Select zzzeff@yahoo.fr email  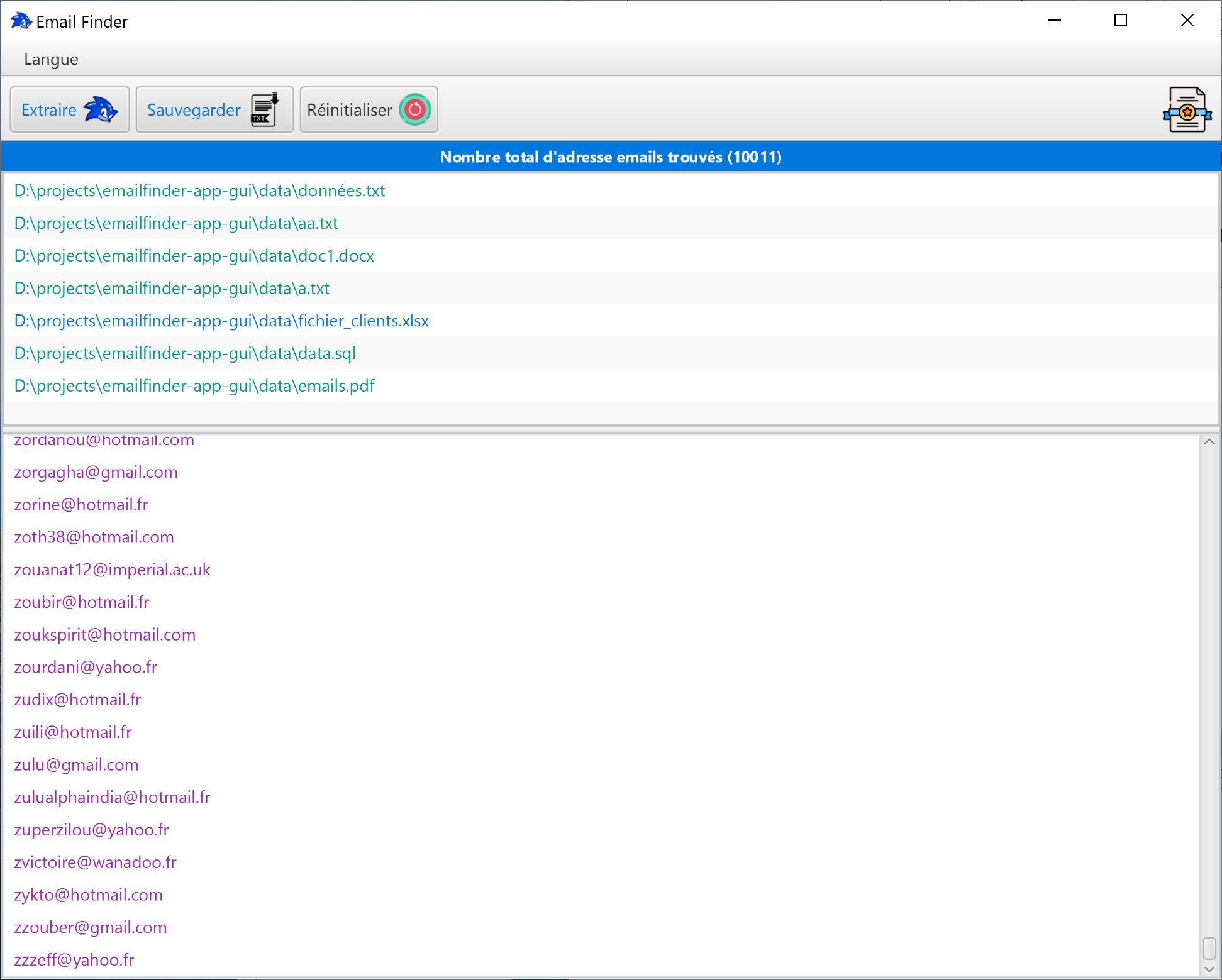74,960
